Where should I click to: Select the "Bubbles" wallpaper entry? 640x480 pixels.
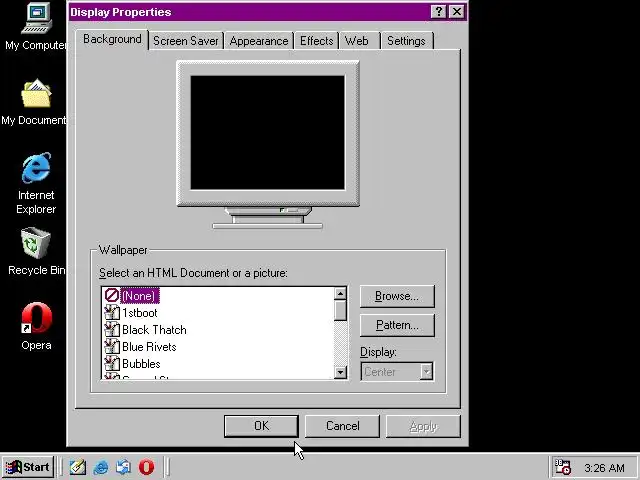(141, 364)
